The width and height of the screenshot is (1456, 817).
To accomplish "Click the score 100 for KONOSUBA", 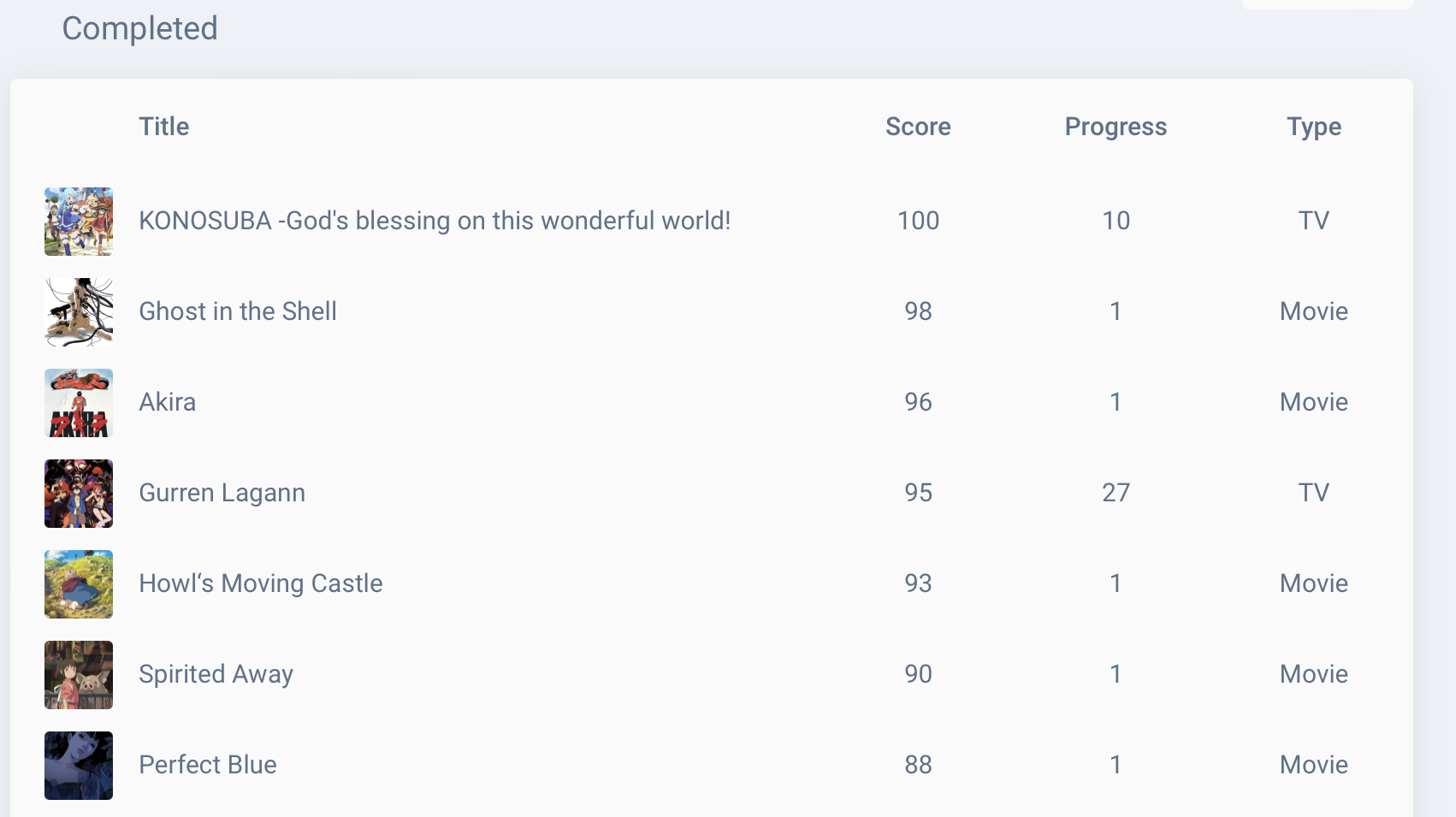I will [918, 221].
